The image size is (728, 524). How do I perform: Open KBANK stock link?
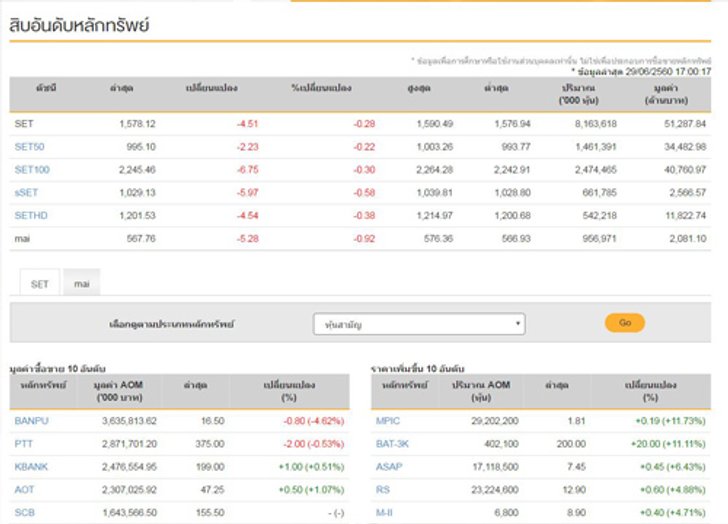(31, 467)
